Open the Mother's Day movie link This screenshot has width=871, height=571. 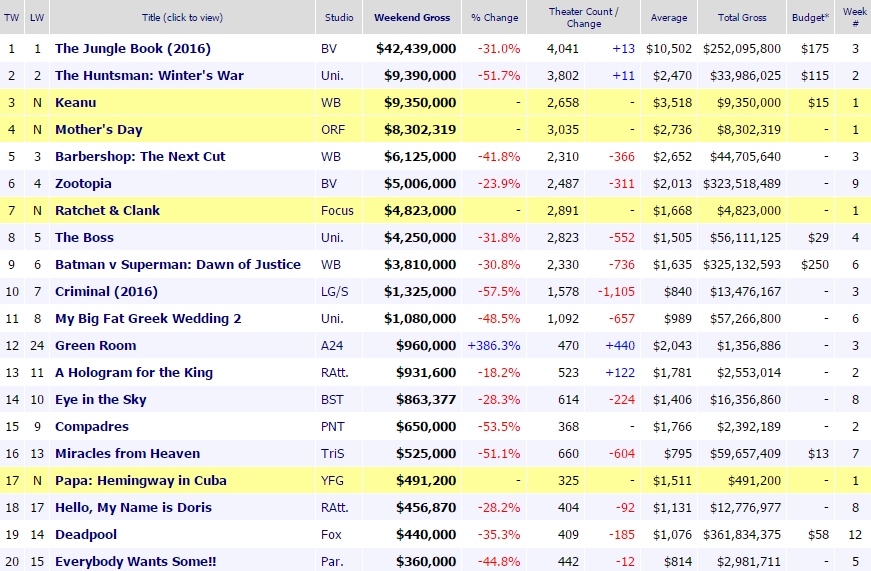(x=99, y=130)
